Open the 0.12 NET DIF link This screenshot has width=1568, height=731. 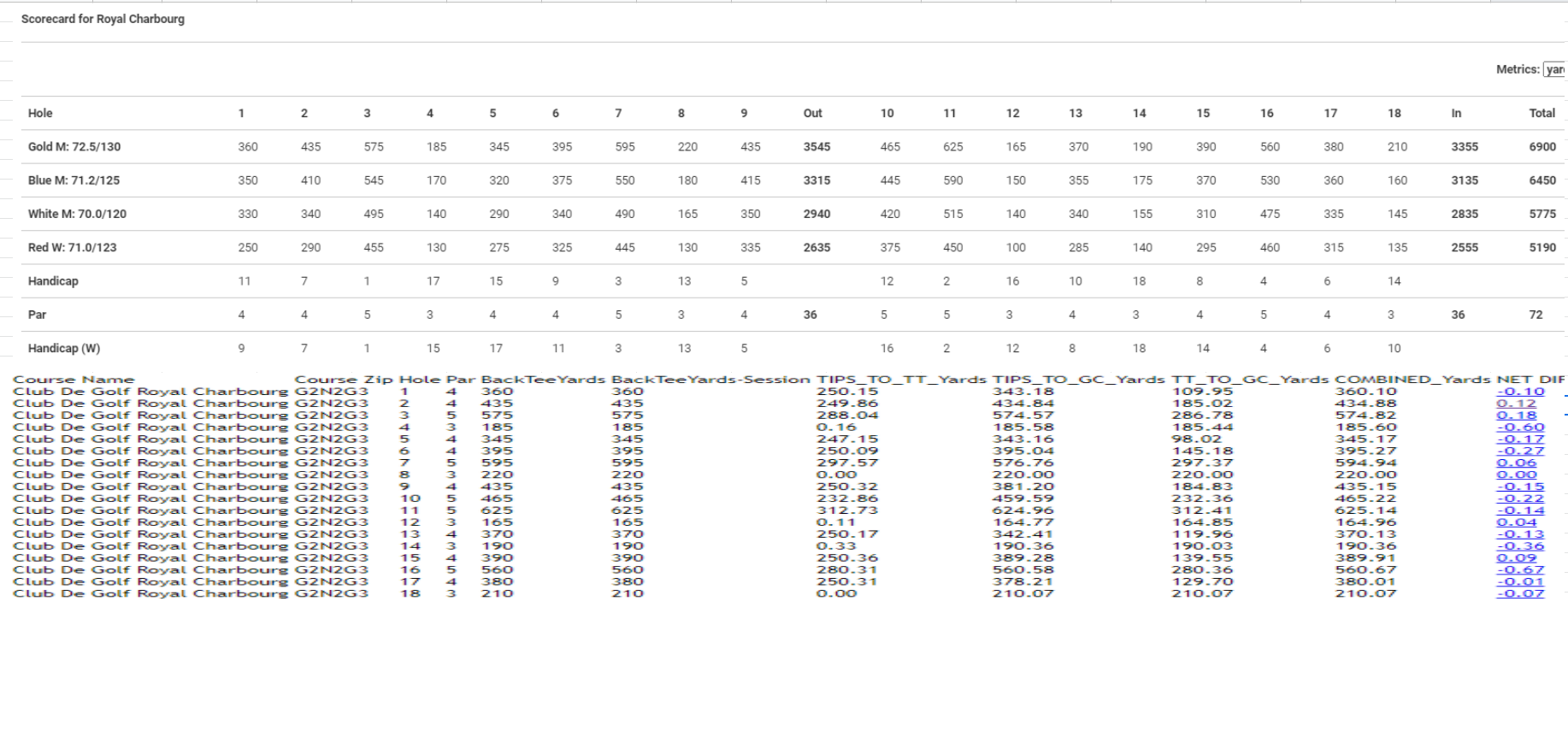(x=1516, y=404)
